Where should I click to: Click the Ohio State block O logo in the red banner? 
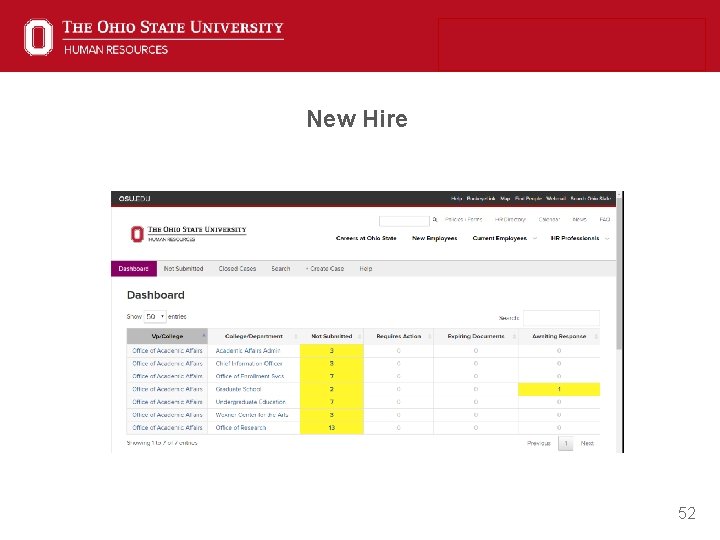pos(39,37)
